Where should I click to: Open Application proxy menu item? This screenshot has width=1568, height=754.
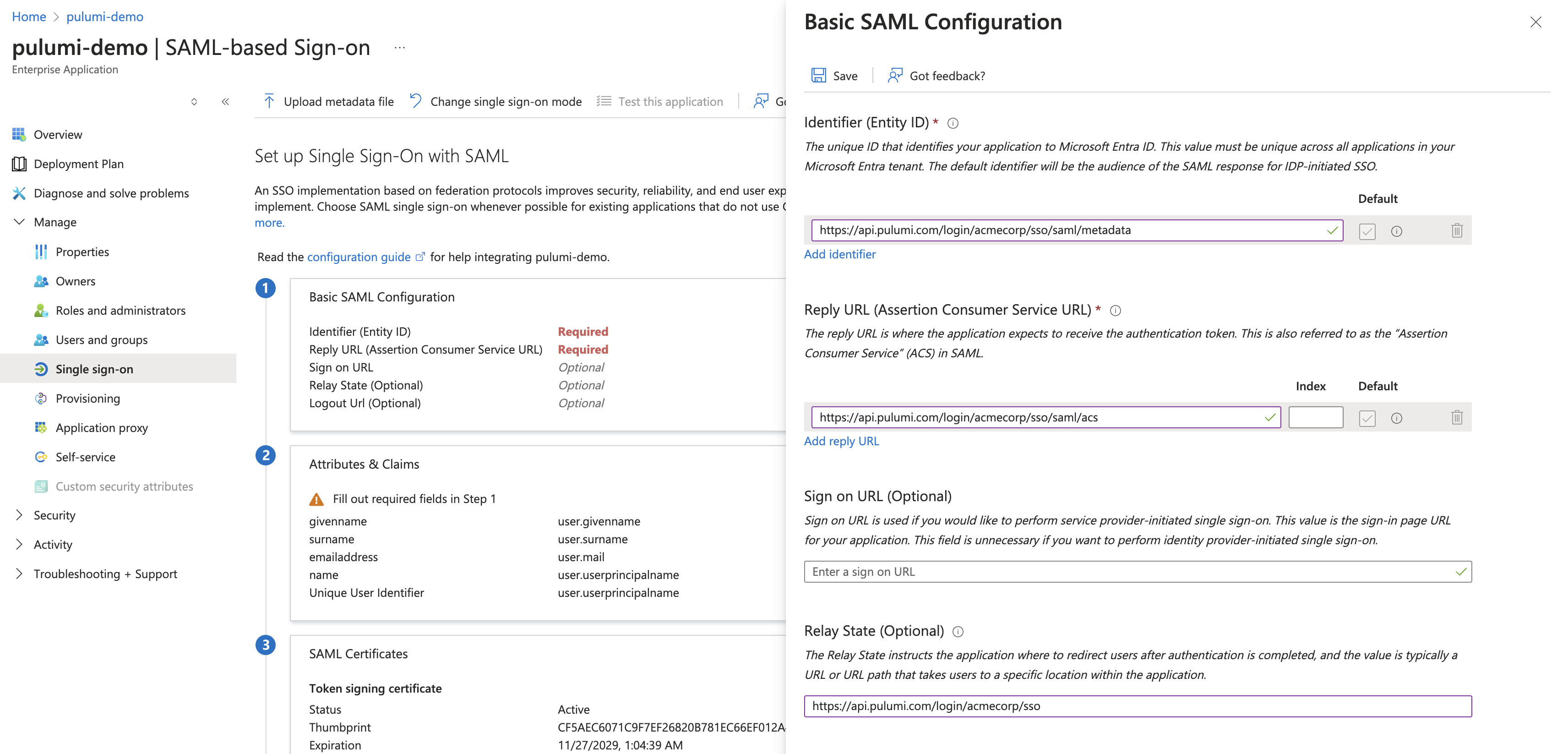pos(102,427)
